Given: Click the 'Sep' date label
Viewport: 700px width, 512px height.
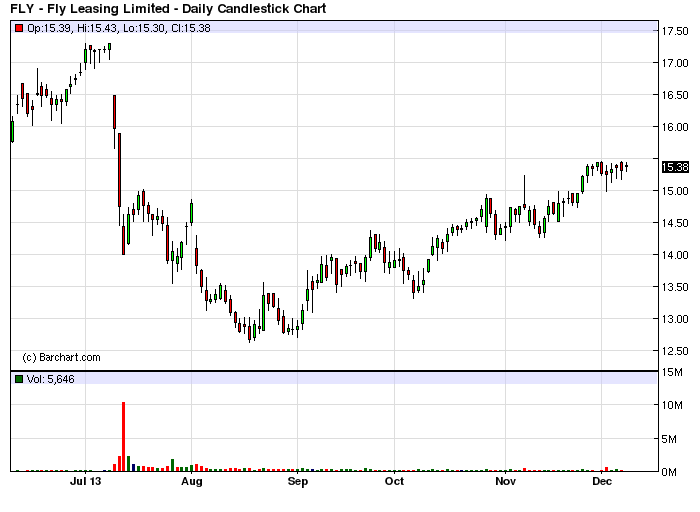Looking at the screenshot, I should (298, 481).
